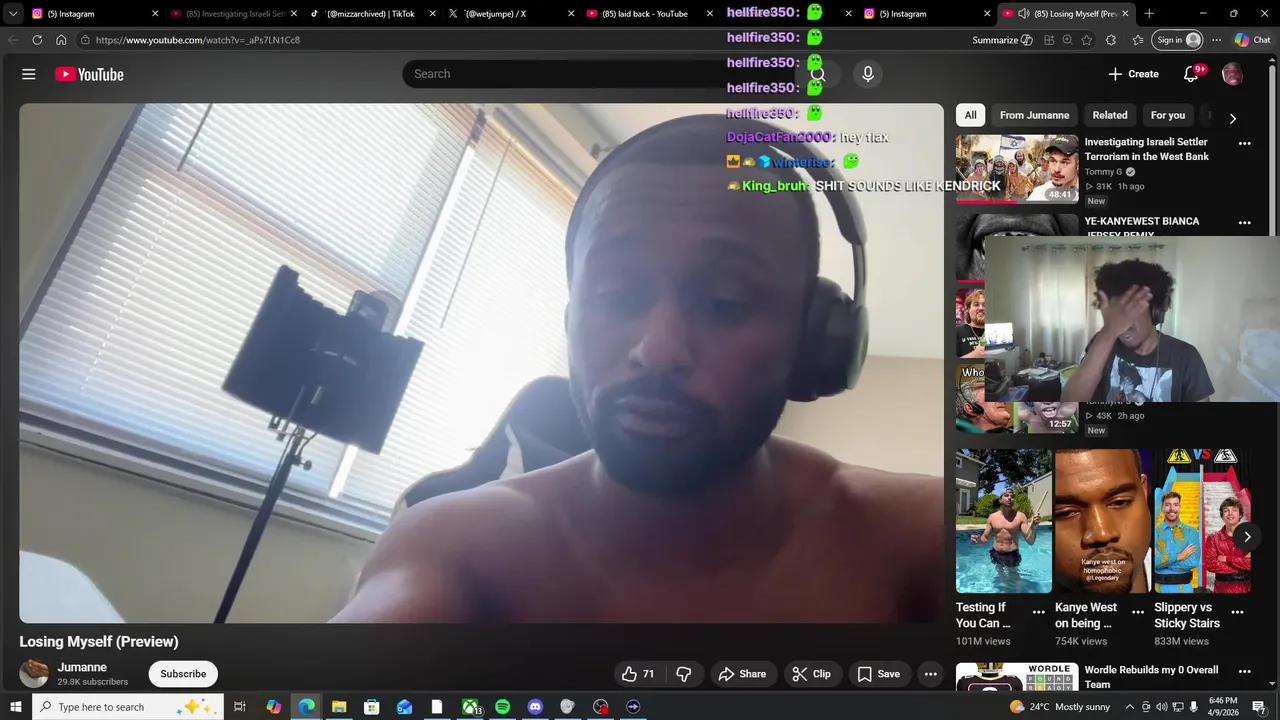Start voice search with microphone icon
The image size is (1280, 720).
coord(868,74)
